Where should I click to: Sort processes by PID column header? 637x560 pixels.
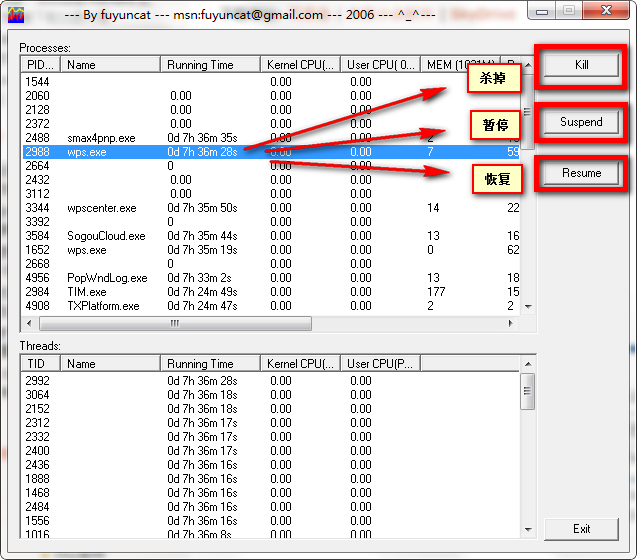[40, 65]
